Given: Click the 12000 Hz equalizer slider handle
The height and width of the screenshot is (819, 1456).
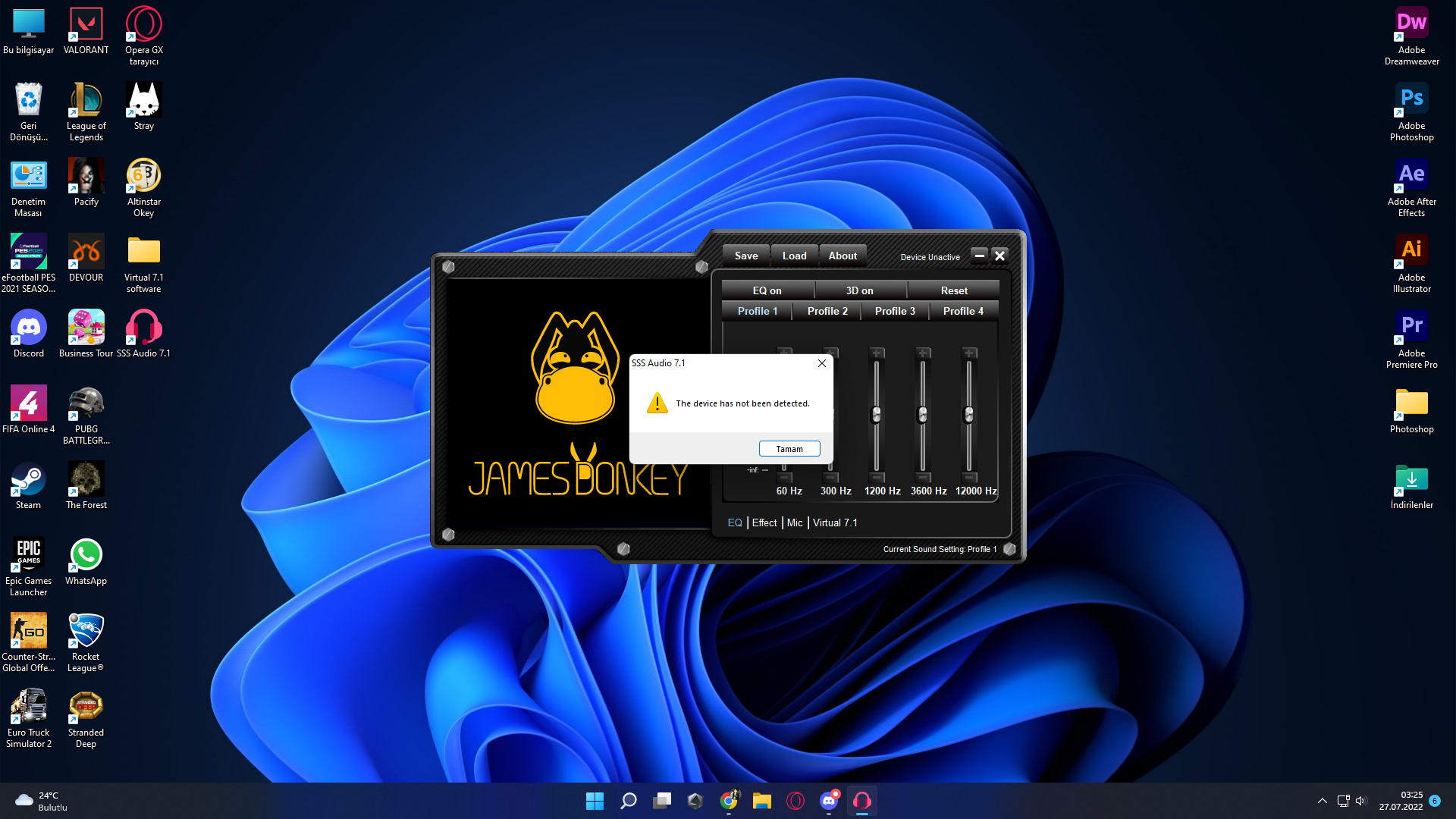Looking at the screenshot, I should point(968,415).
